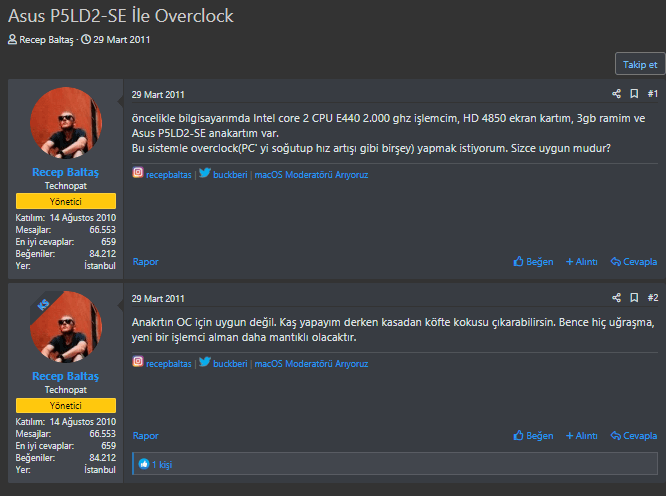This screenshot has height=496, width=666.
Task: Quote post #1 with Alıntı
Action: coord(581,262)
